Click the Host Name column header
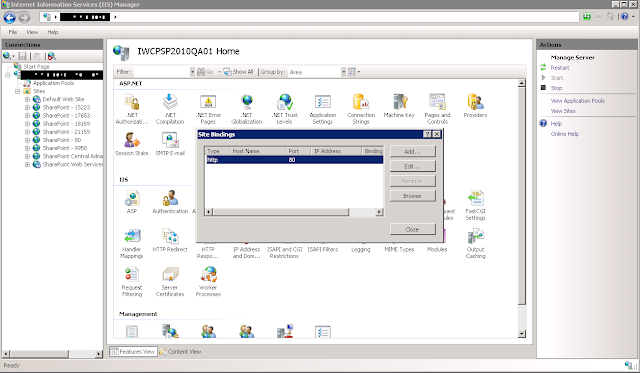640x373 pixels. pyautogui.click(x=257, y=151)
